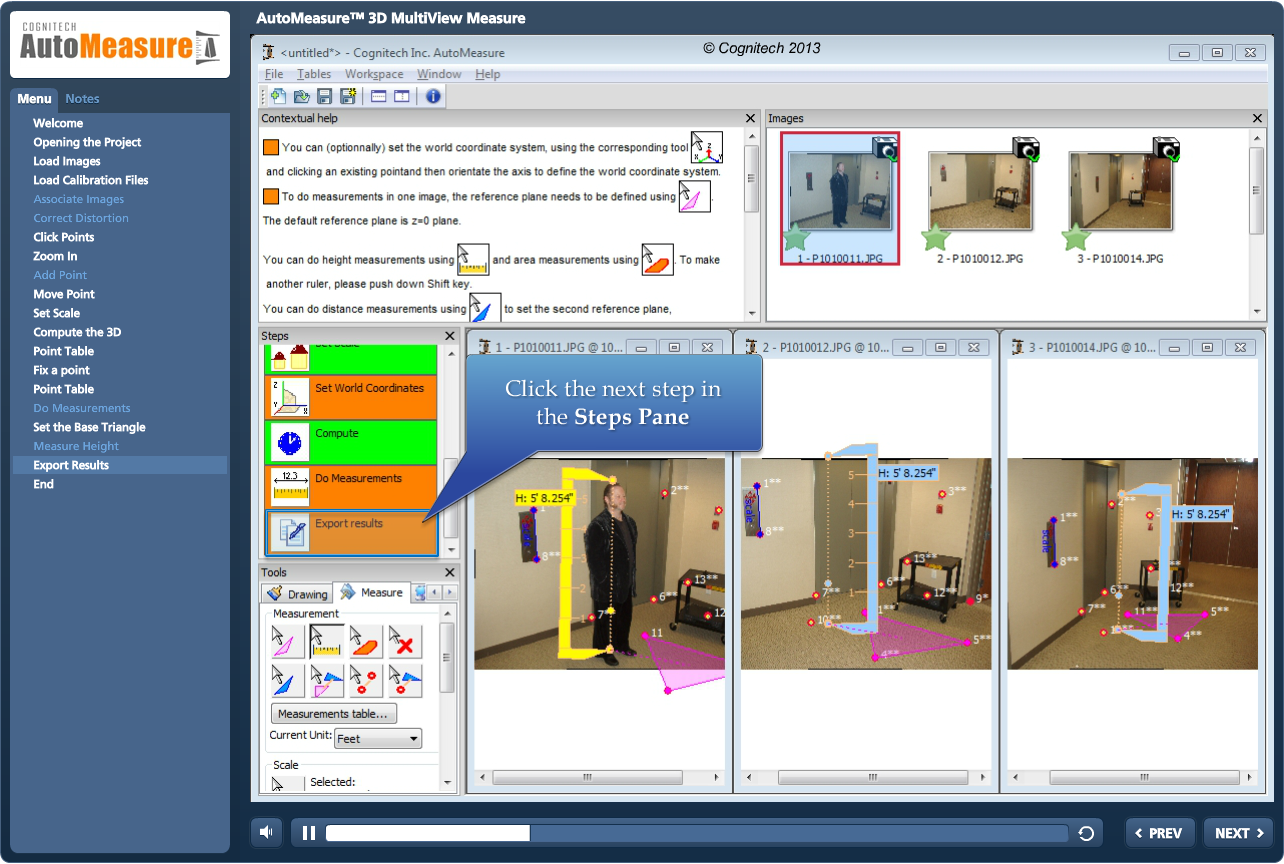The width and height of the screenshot is (1284, 864).
Task: Open the Welcome chapter link
Action: pos(58,123)
